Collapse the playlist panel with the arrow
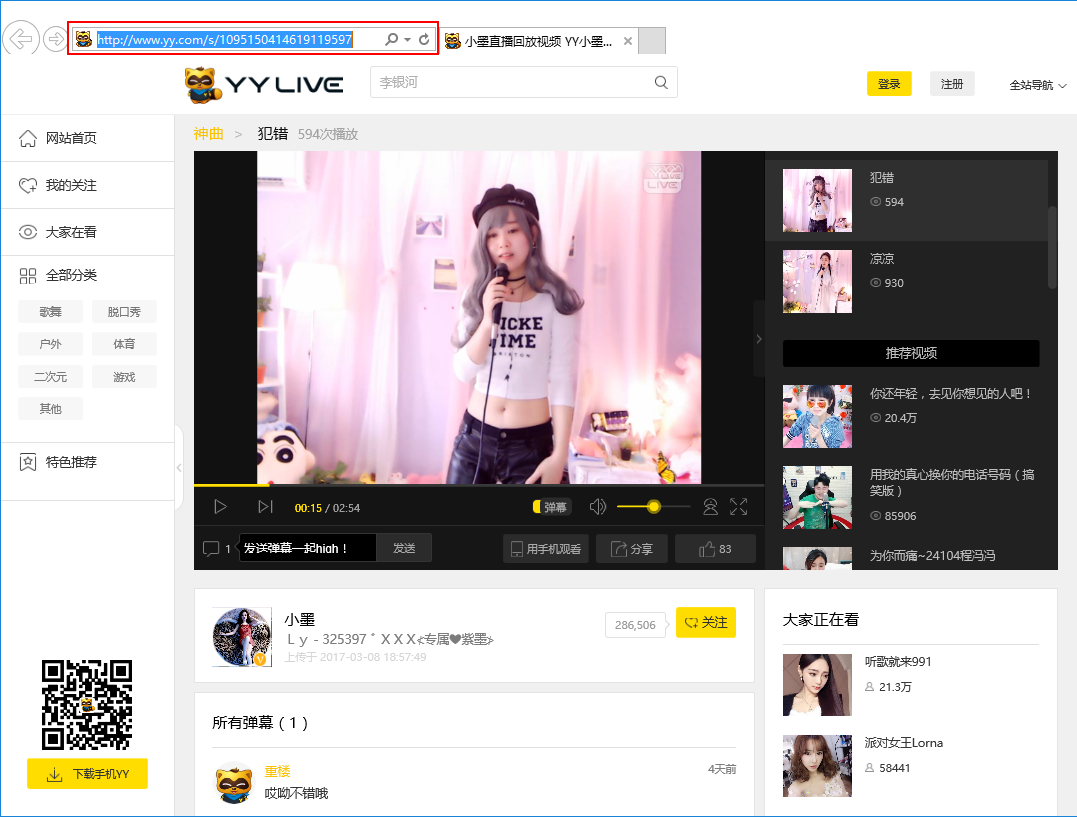Image resolution: width=1077 pixels, height=817 pixels. 759,339
